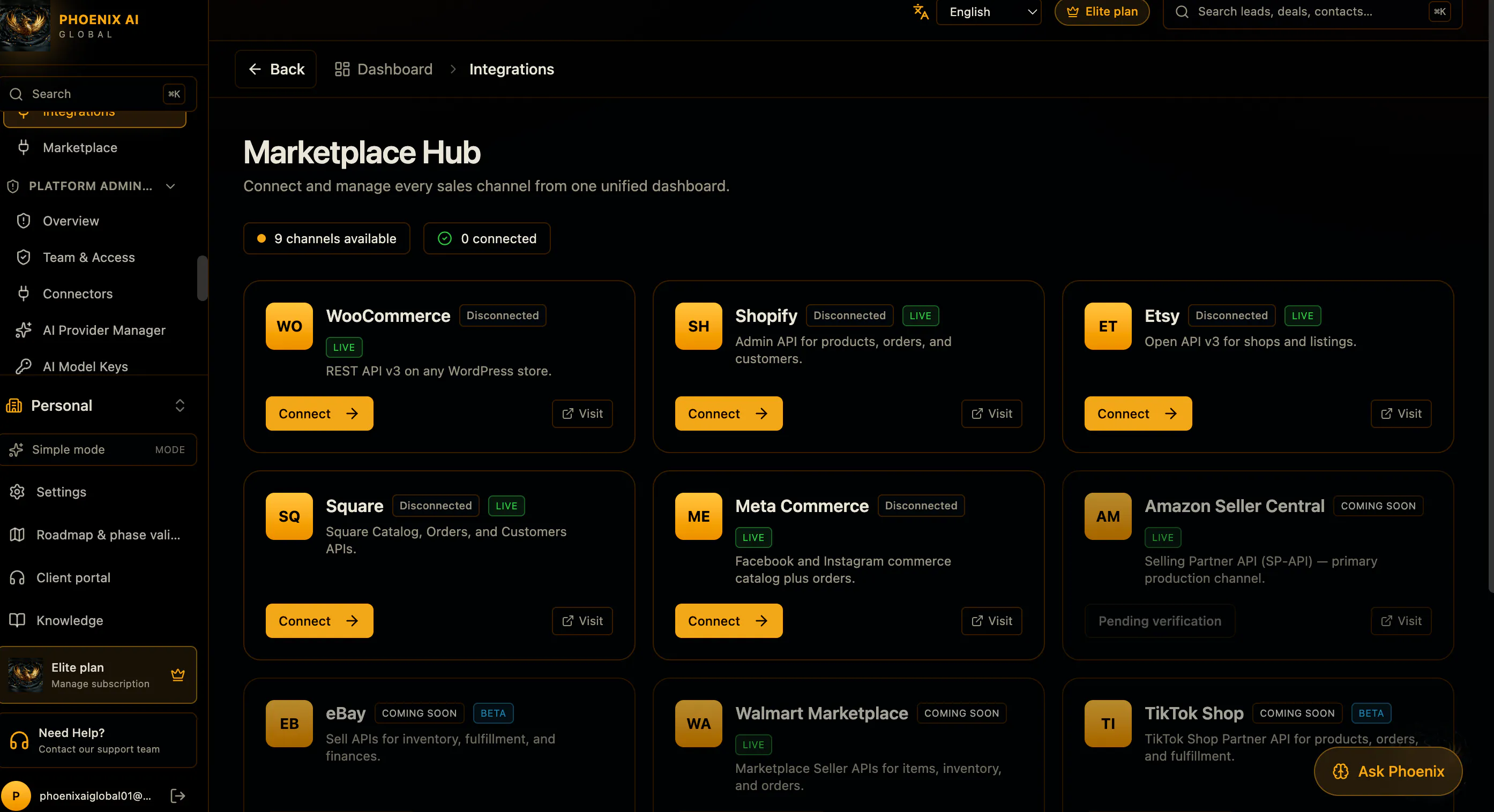Click the search leads, deals, contacts field

pyautogui.click(x=1312, y=12)
